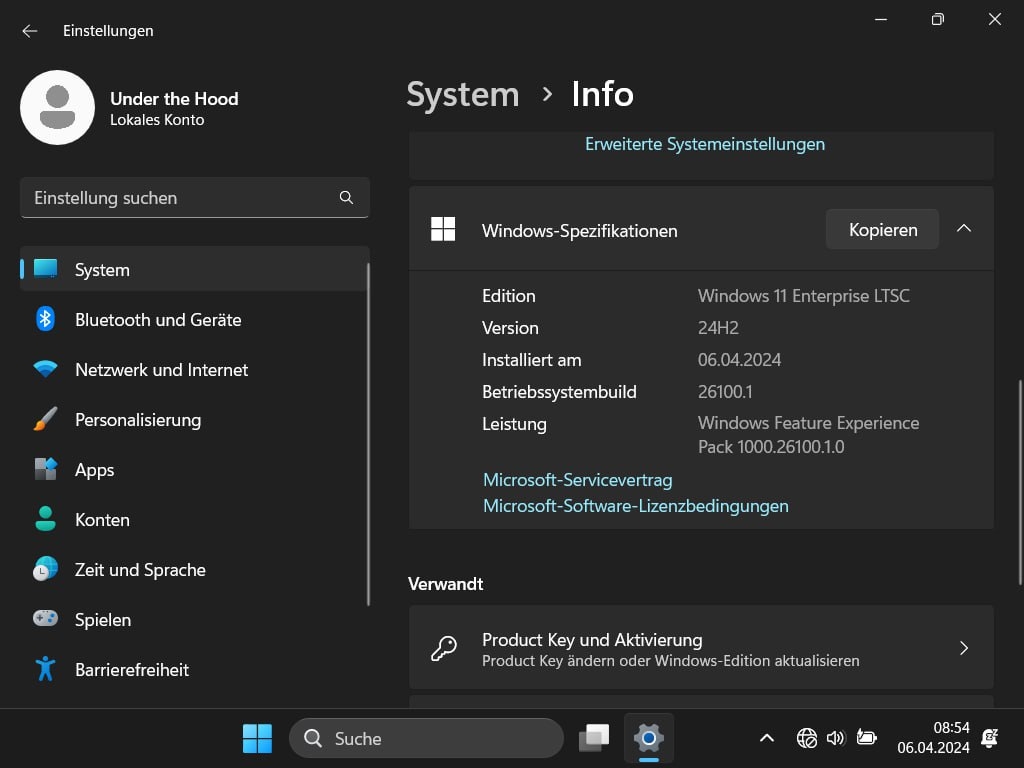Click the Konten person icon
Screen dimensions: 1024x768
pyautogui.click(x=45, y=519)
